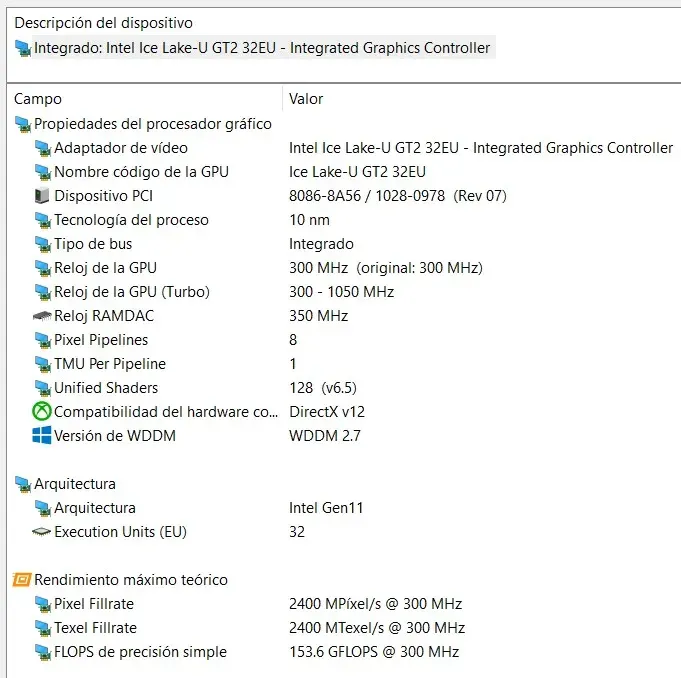Click the Rendimiento máximo teórico group icon

(x=22, y=580)
